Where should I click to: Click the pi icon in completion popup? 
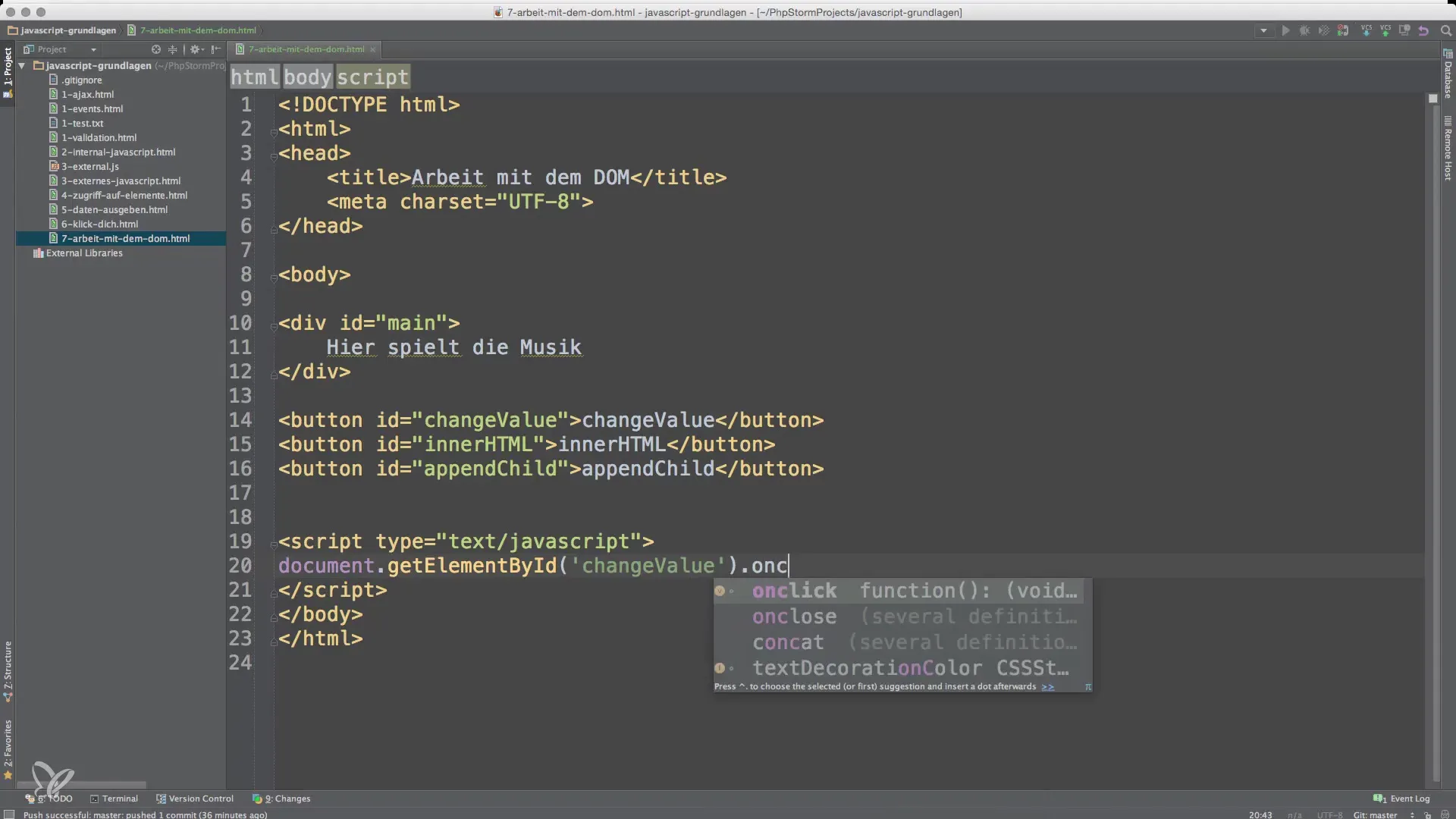coord(1087,687)
